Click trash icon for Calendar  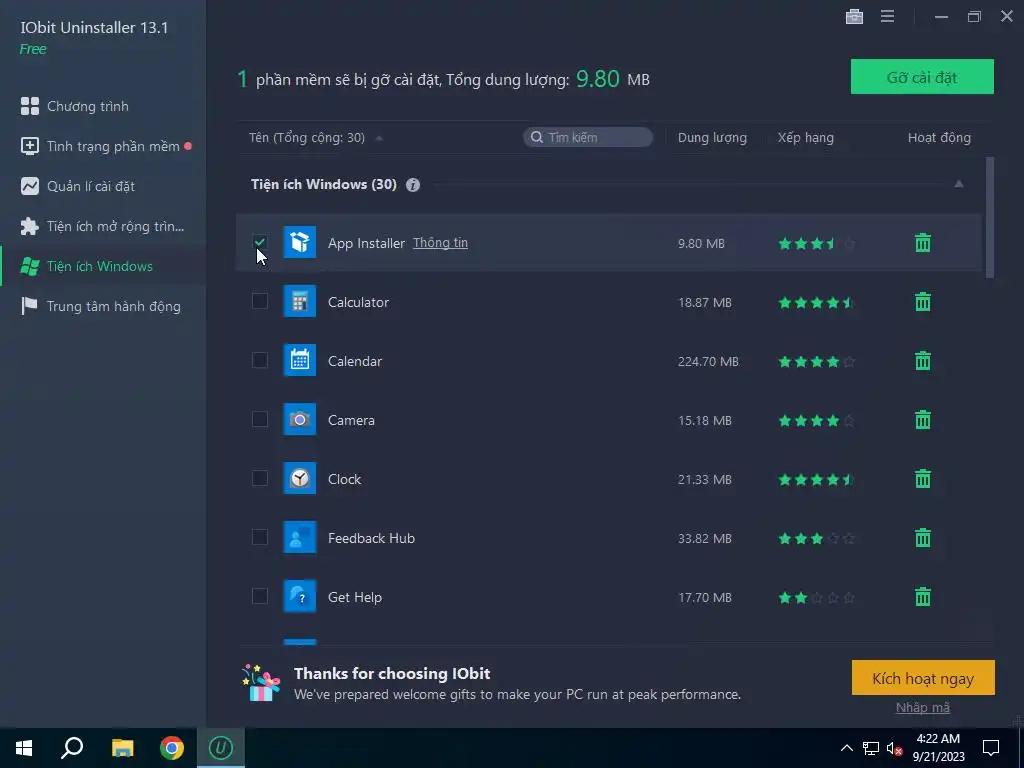point(923,360)
